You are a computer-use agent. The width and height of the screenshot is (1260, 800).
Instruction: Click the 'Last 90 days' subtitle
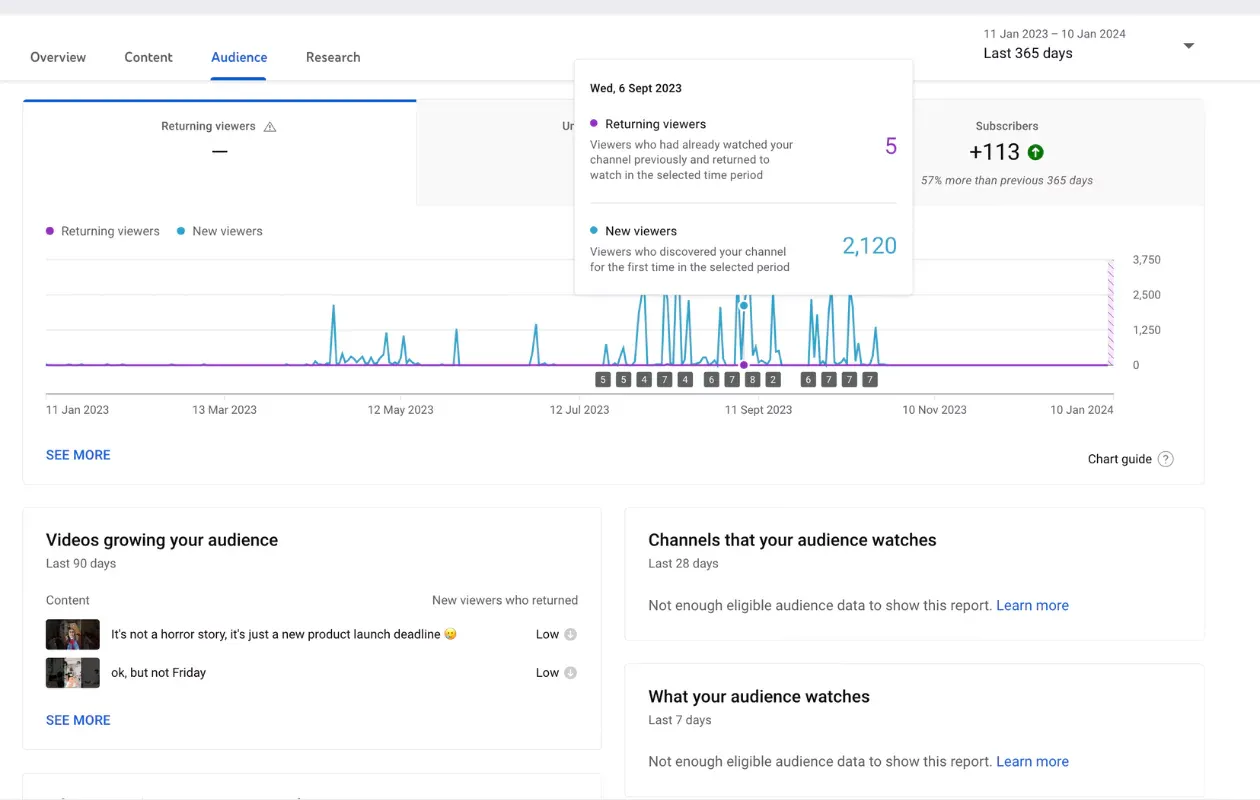tap(81, 564)
